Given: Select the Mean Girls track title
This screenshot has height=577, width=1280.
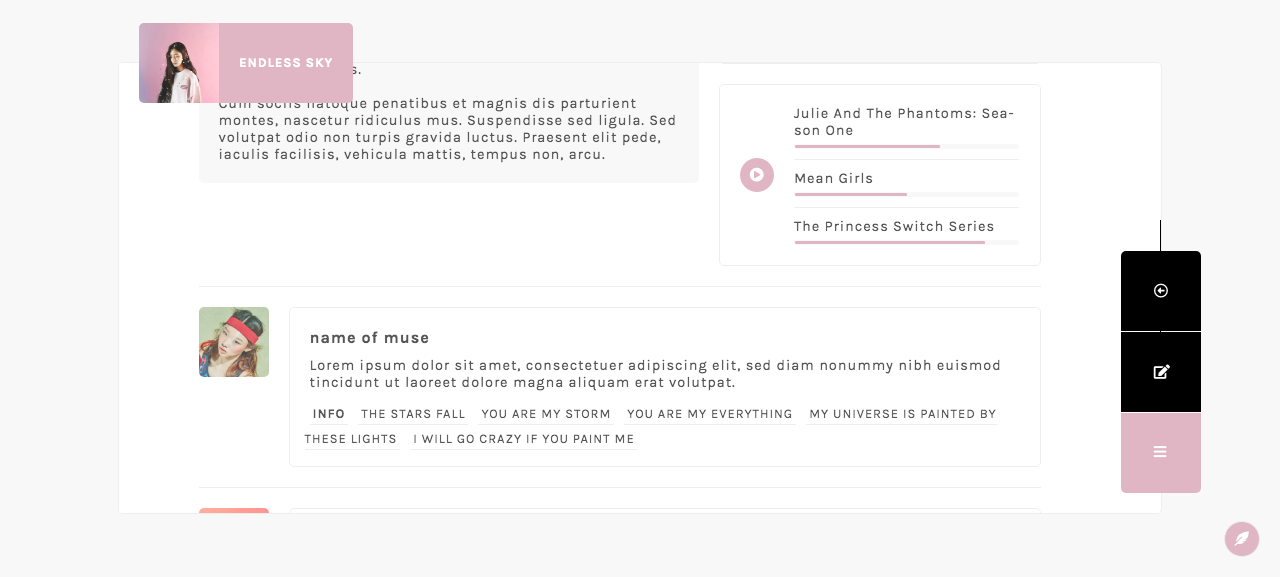Looking at the screenshot, I should 834,178.
